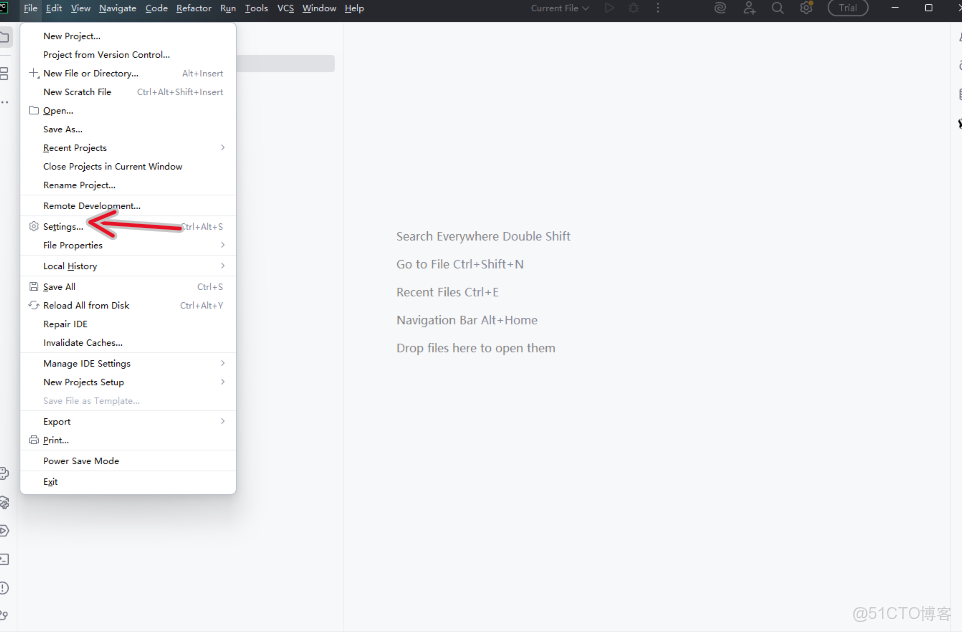Open the Edit menu
Viewport: 962px width, 632px height.
point(54,8)
